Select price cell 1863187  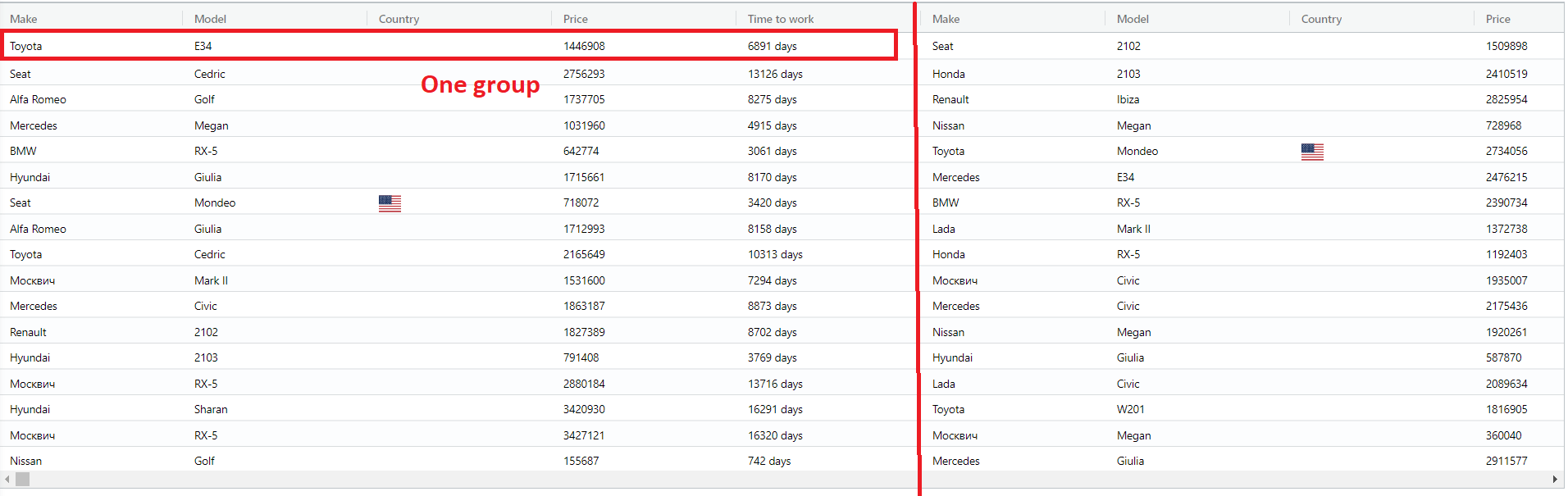584,306
